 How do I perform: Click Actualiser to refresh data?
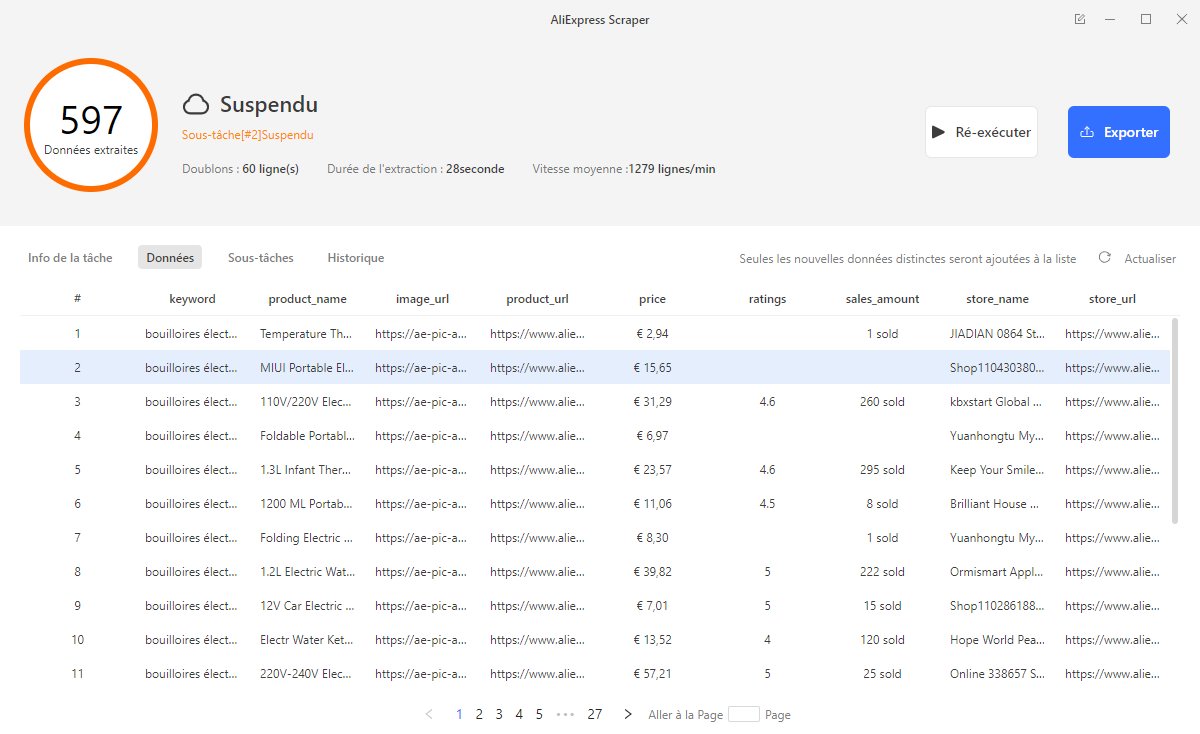coord(1150,258)
